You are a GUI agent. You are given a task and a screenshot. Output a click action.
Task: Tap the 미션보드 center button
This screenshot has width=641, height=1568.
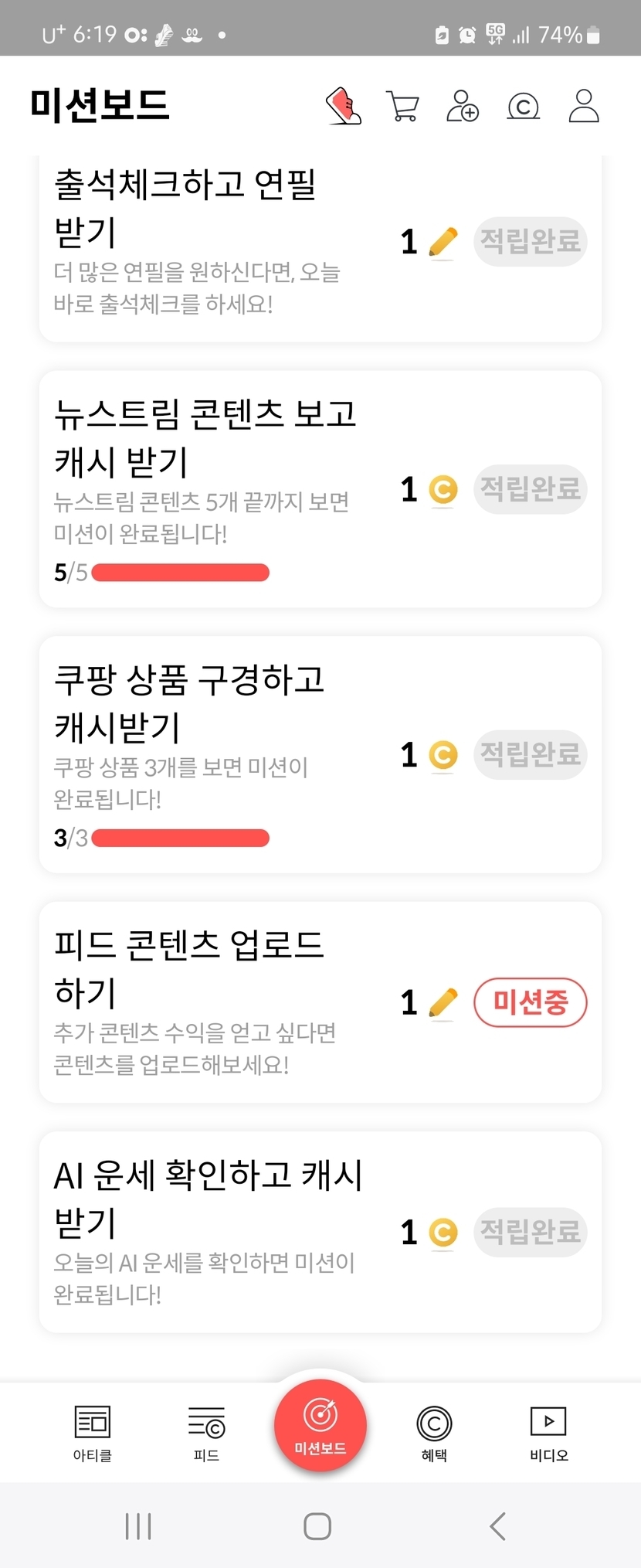[320, 1425]
